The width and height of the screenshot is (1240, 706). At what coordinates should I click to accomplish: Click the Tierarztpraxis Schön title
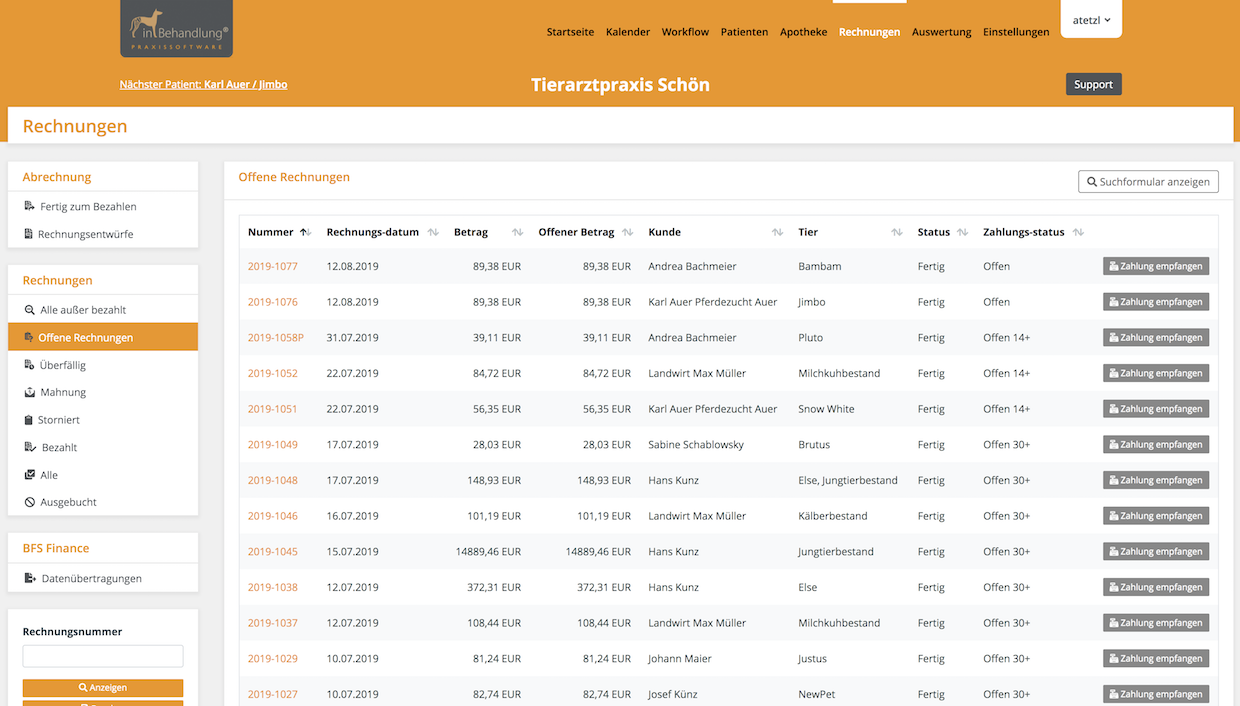tap(620, 85)
